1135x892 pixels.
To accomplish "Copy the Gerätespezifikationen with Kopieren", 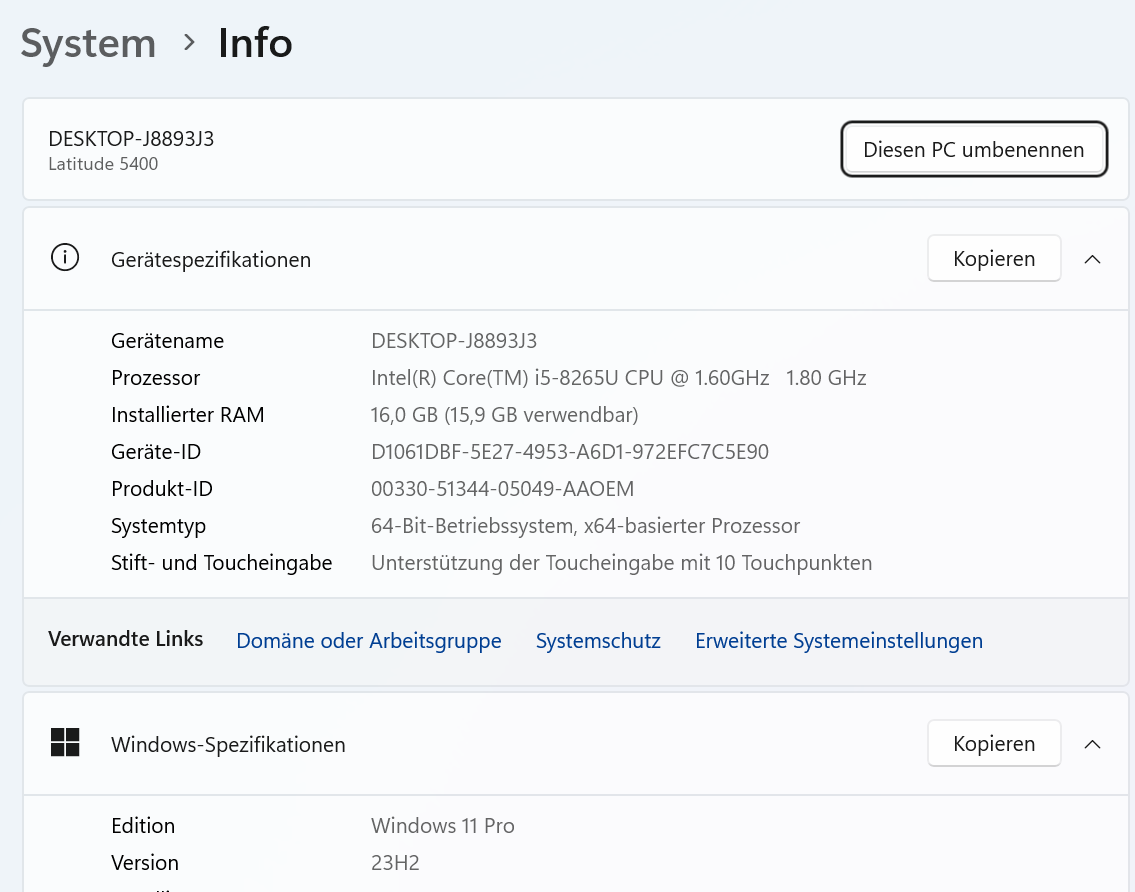I will (994, 258).
